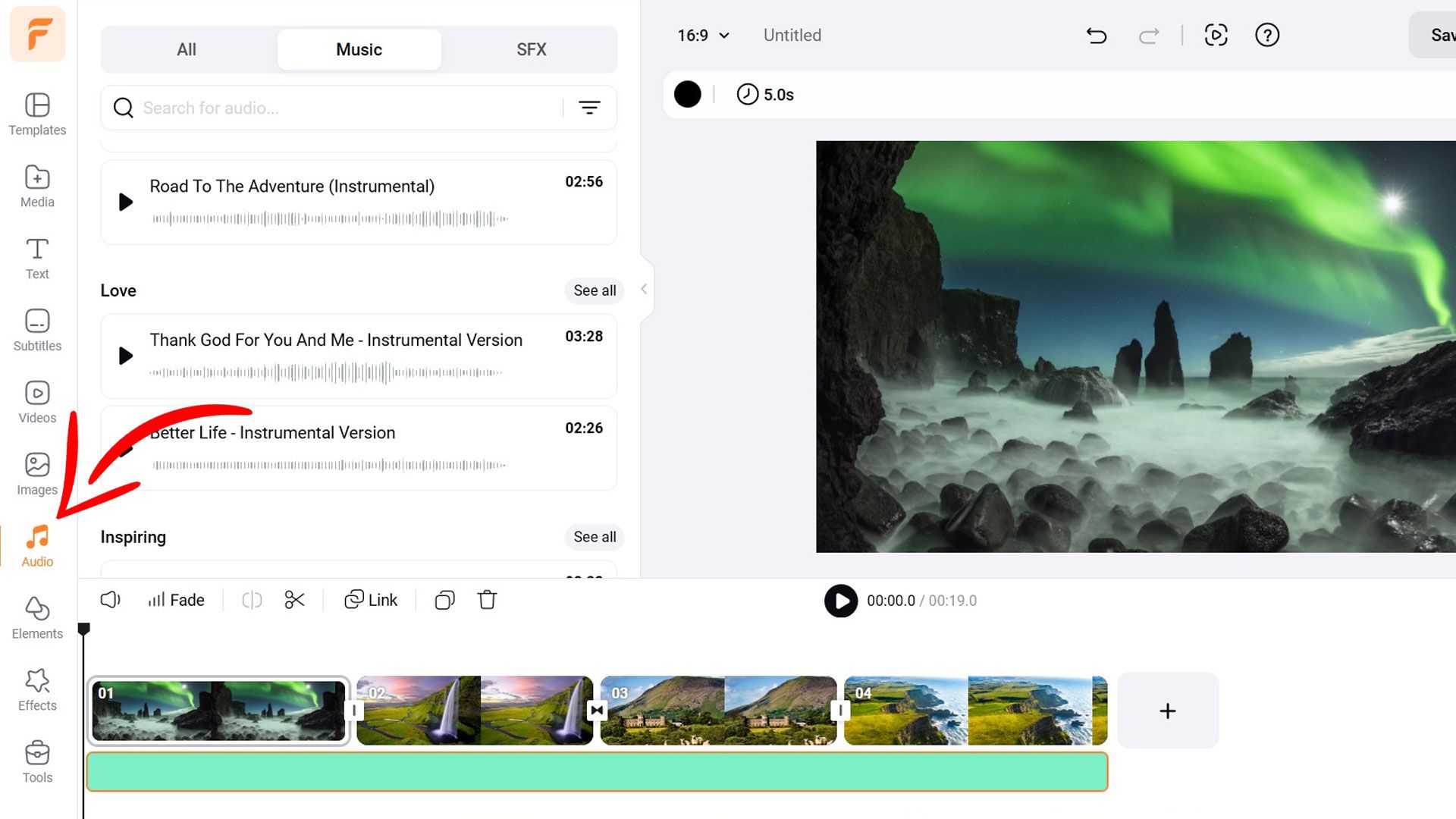Expand All audio category tab
Viewport: 1456px width, 819px height.
(186, 49)
